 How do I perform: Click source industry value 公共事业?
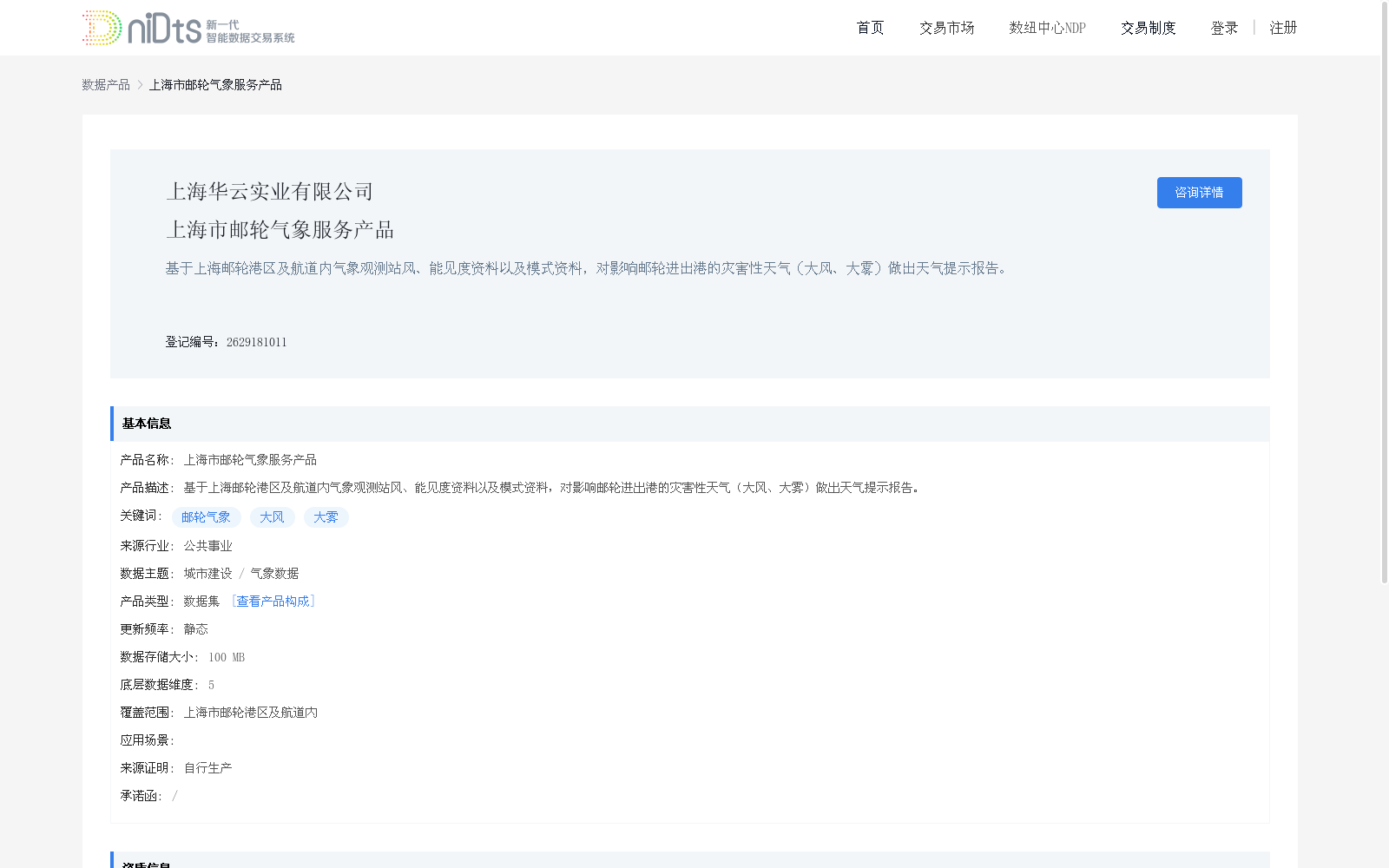pos(207,545)
